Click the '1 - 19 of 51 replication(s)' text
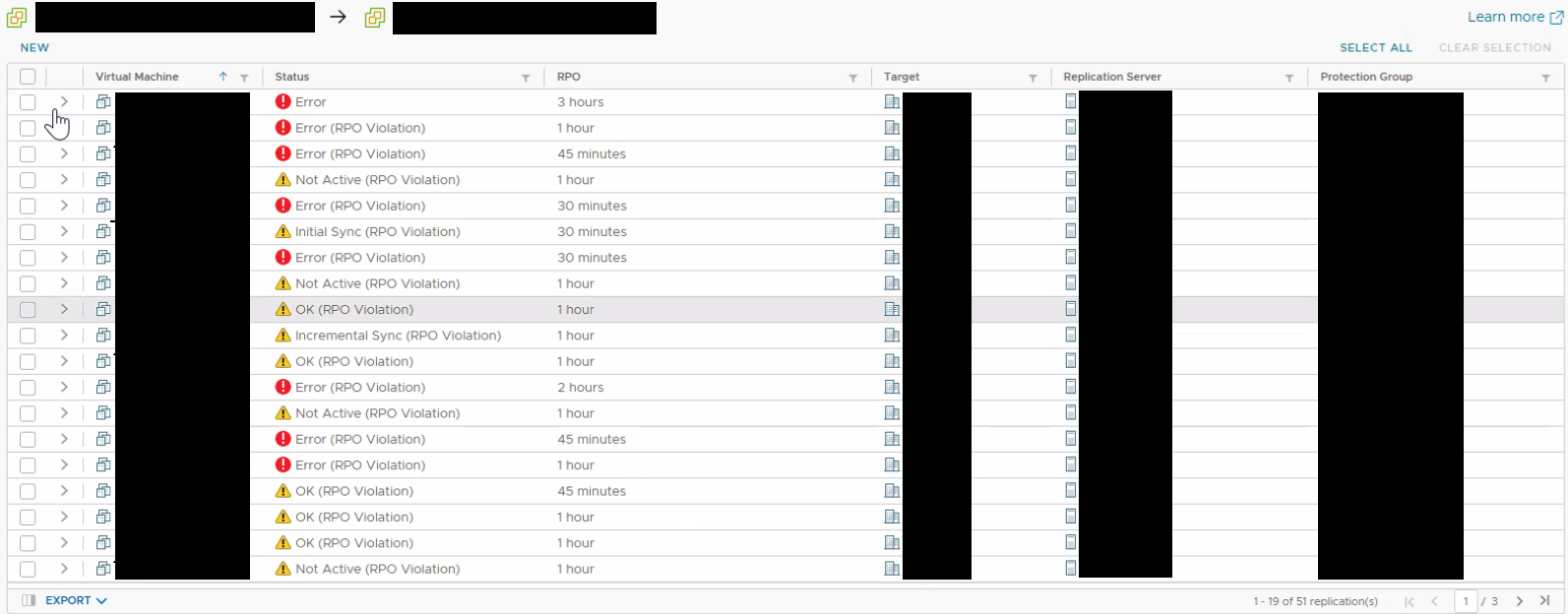The height and width of the screenshot is (614, 1568). coord(1315,601)
